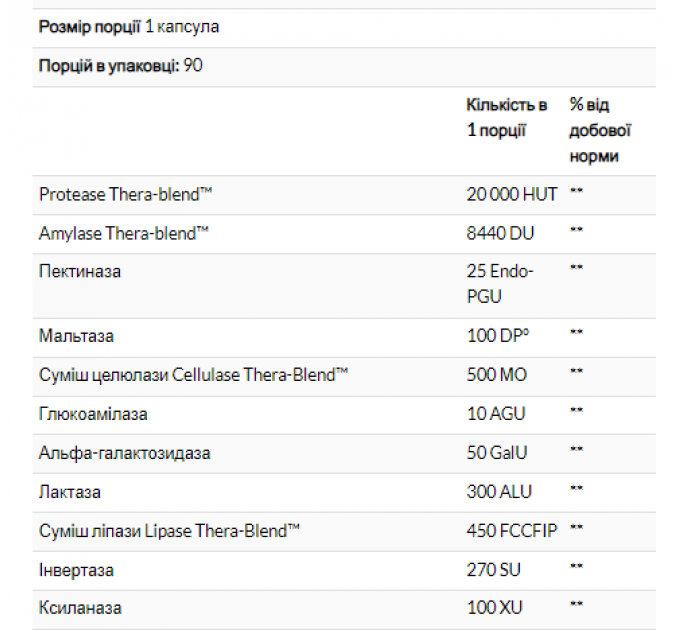Click the '% від добової норми' header
Screen dimensions: 680x630
pyautogui.click(x=600, y=130)
